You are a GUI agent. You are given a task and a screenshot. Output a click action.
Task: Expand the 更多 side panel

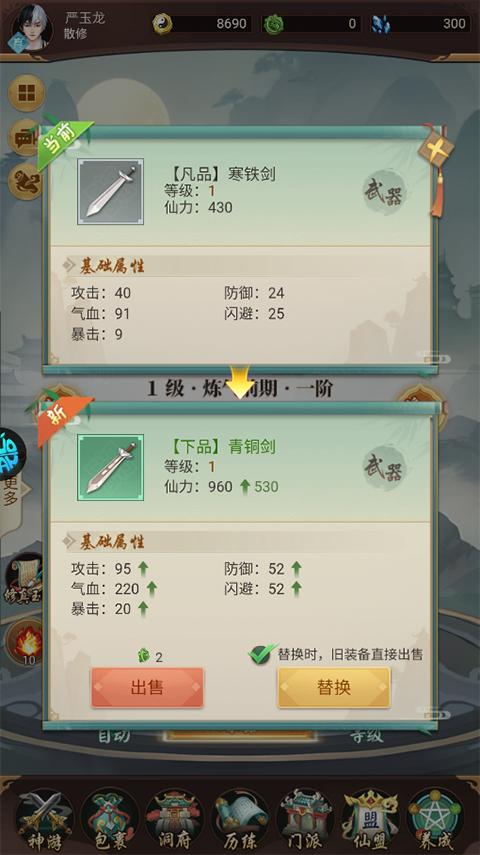[12, 491]
